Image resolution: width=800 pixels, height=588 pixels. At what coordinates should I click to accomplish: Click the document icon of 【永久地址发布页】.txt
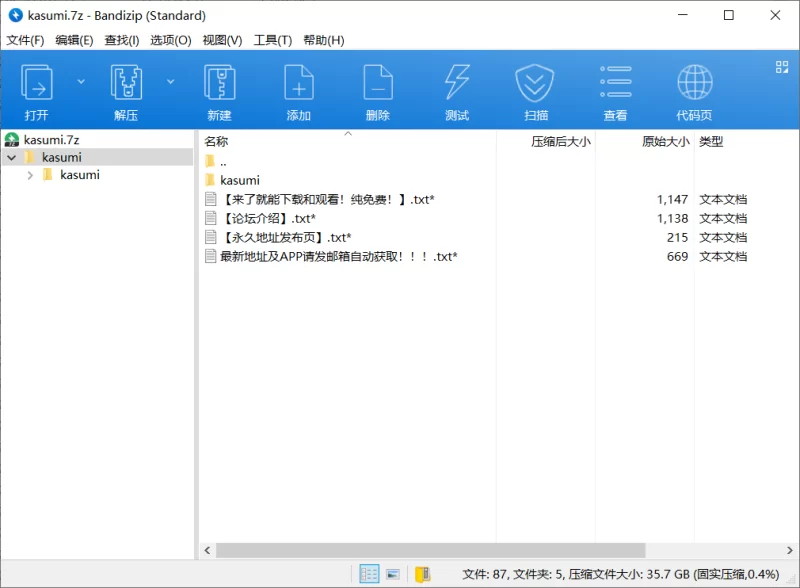(x=210, y=237)
